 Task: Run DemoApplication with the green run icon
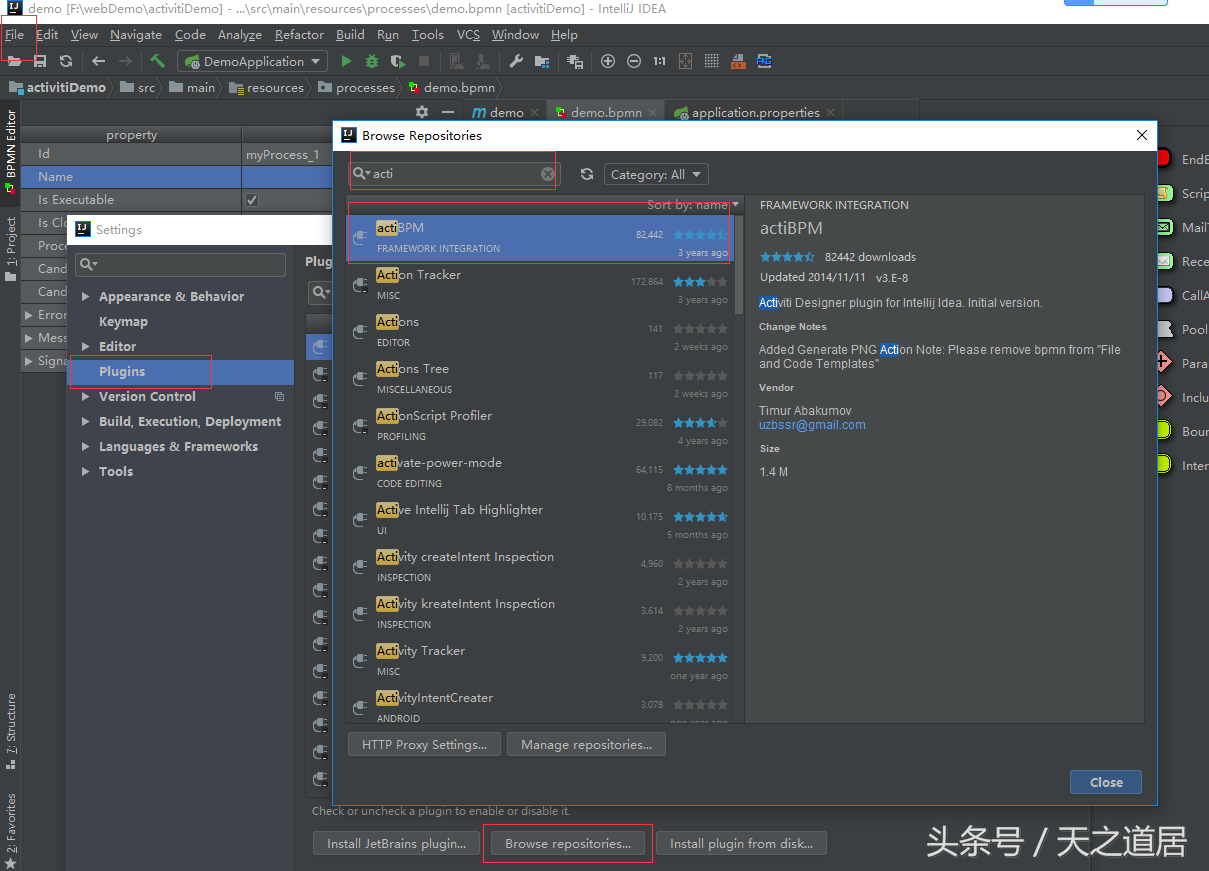click(x=347, y=60)
